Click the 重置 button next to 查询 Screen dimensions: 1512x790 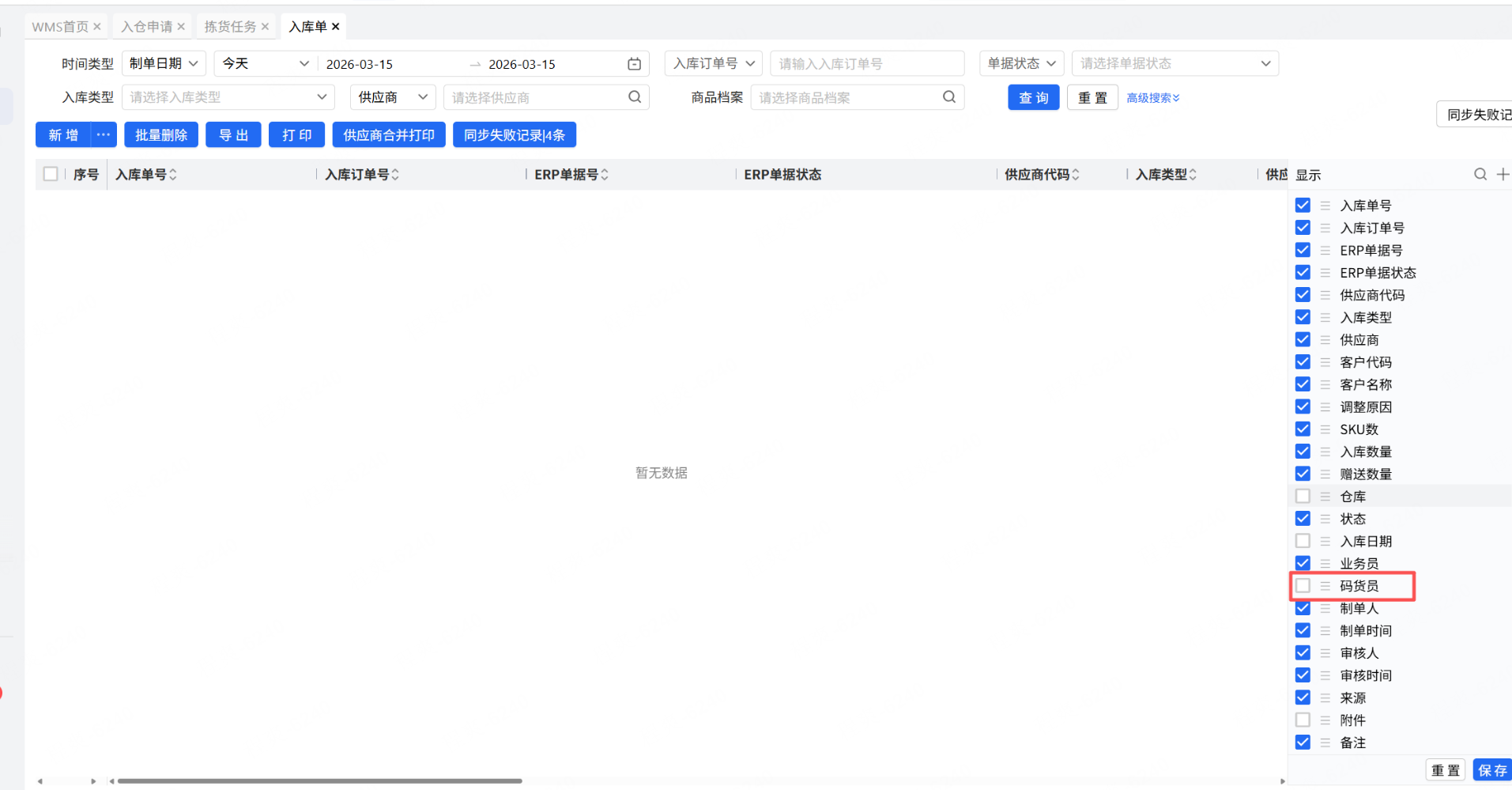1092,98
